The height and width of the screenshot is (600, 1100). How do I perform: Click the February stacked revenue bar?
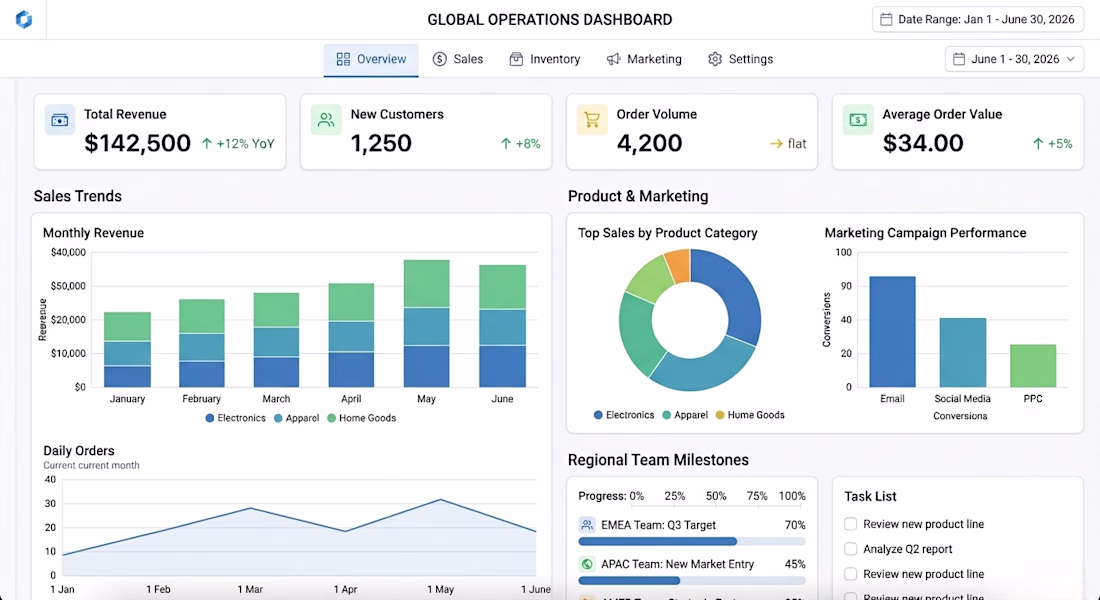(202, 343)
